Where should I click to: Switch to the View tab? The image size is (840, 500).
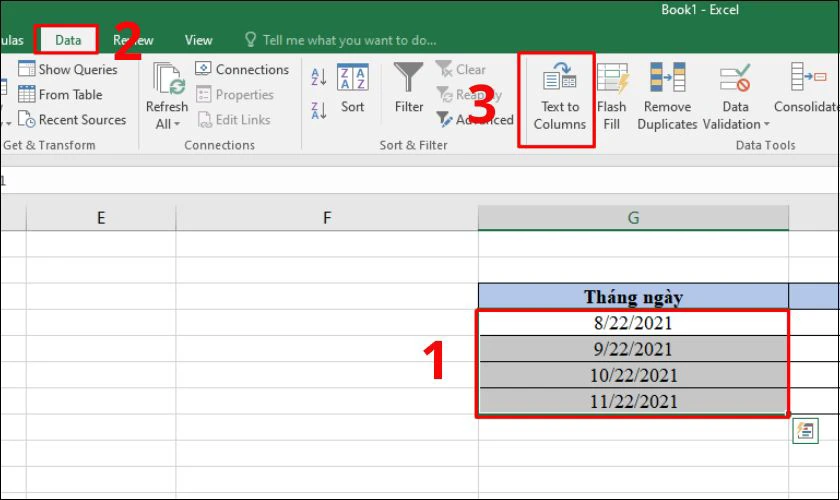tap(198, 40)
